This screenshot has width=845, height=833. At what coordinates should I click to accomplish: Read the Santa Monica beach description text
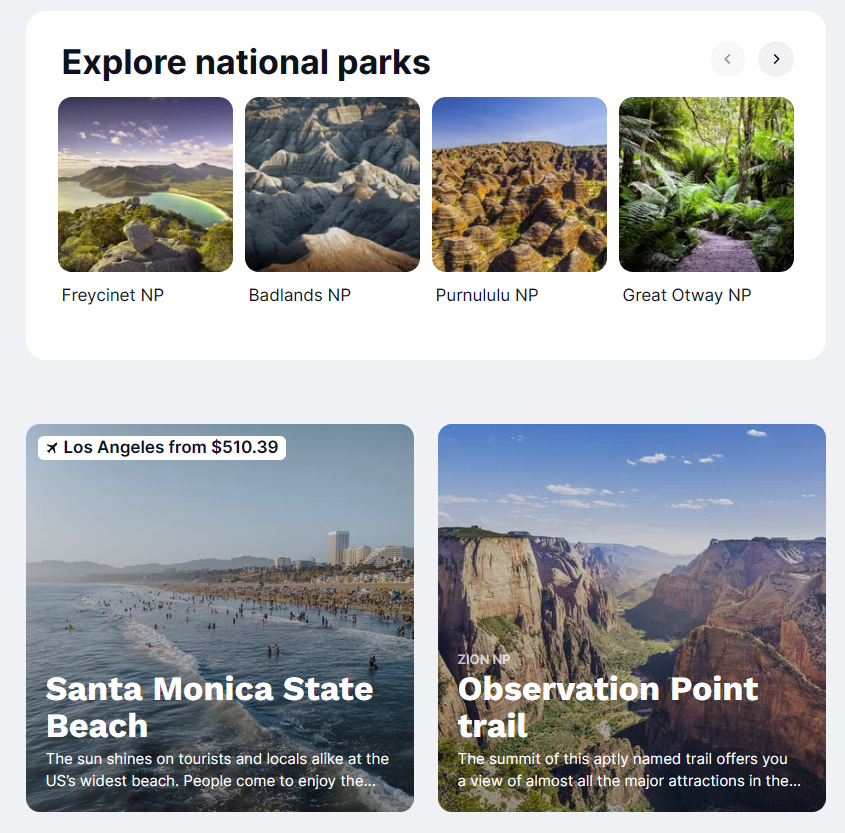click(217, 770)
